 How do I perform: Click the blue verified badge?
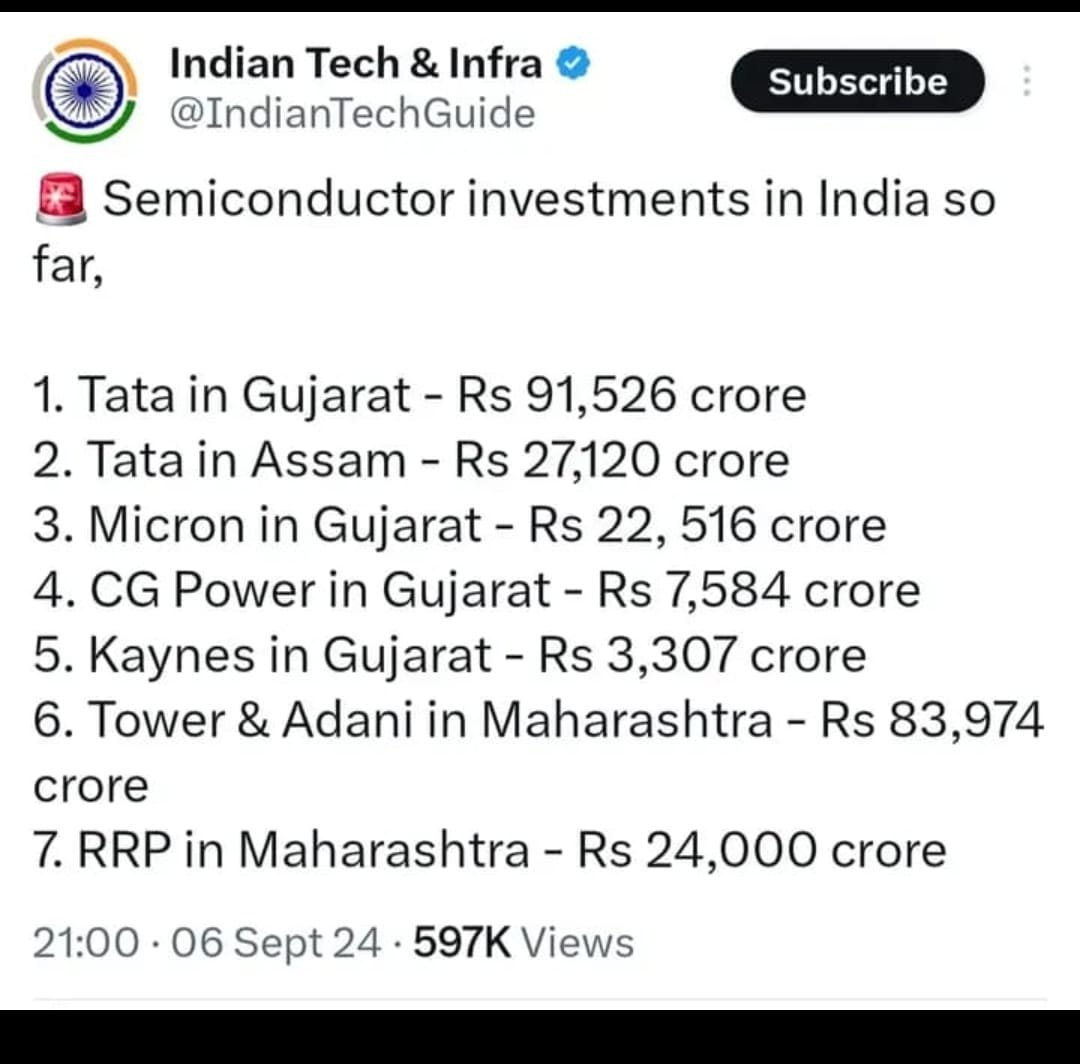pyautogui.click(x=573, y=63)
